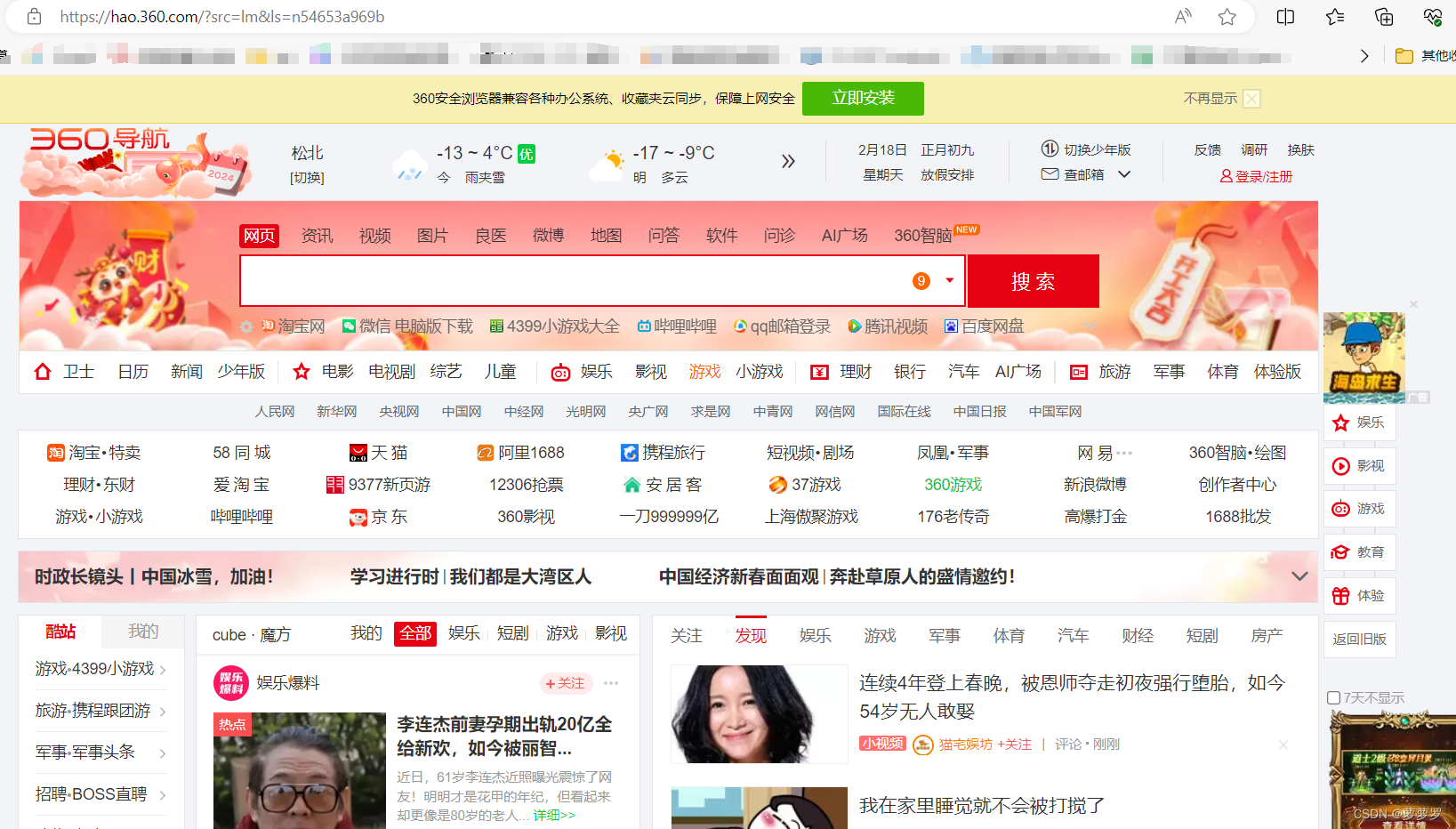The image size is (1456, 829).
Task: Select the 军事 feed tab
Action: click(945, 636)
